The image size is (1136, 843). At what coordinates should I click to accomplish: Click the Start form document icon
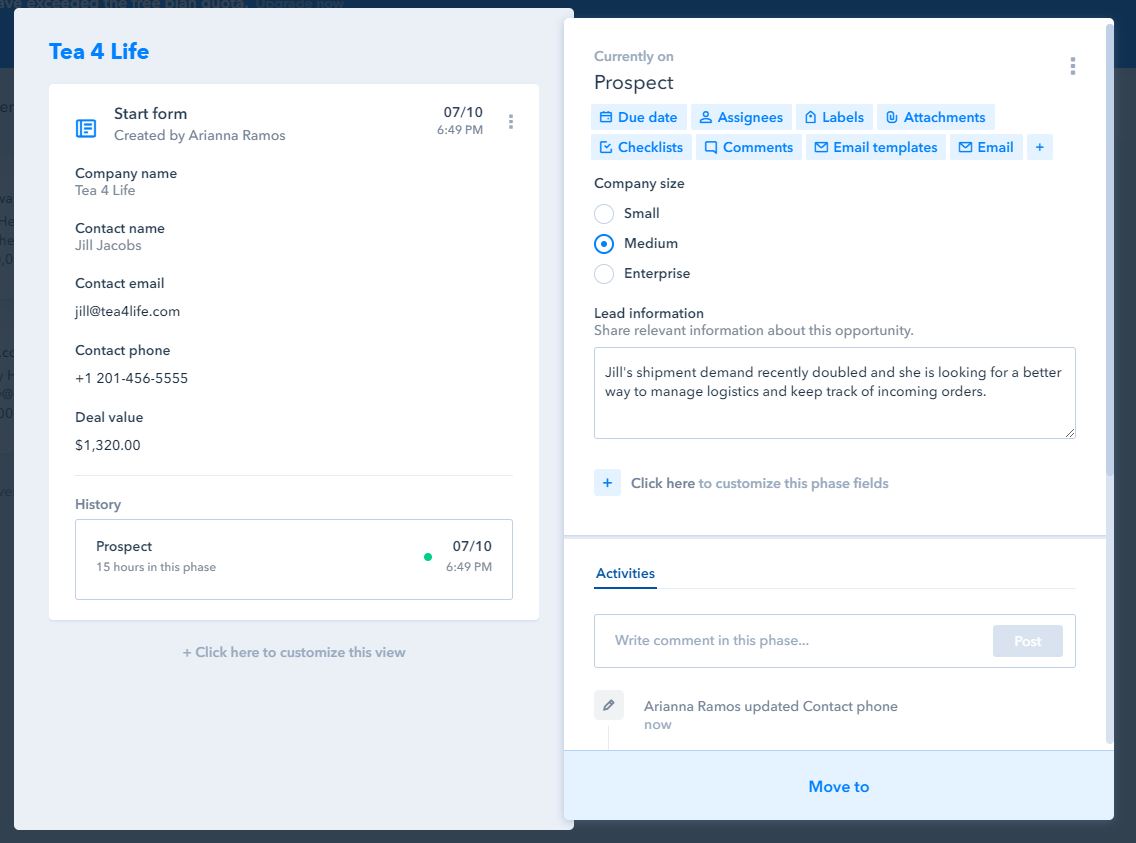[x=87, y=128]
